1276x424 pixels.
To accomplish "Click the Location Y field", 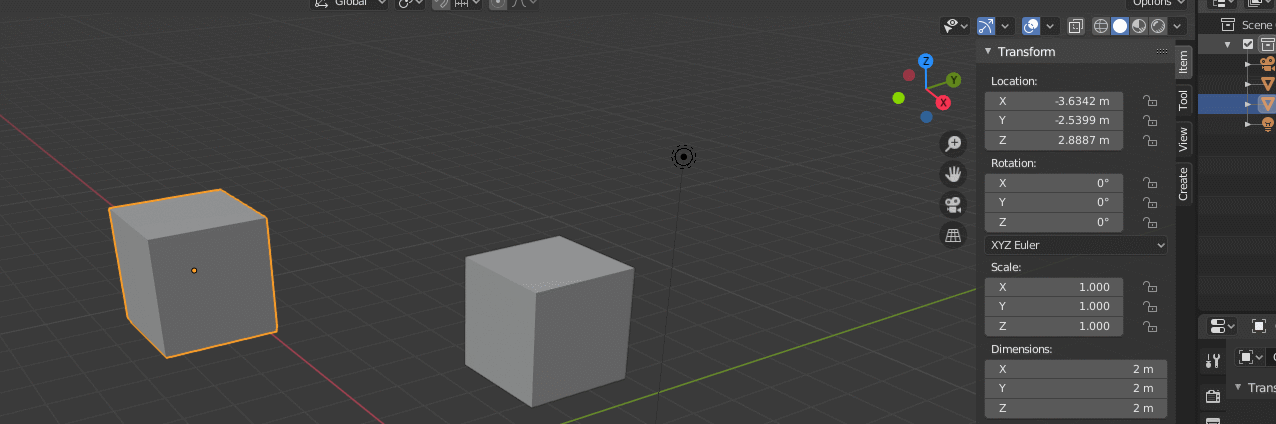I will coord(1054,120).
